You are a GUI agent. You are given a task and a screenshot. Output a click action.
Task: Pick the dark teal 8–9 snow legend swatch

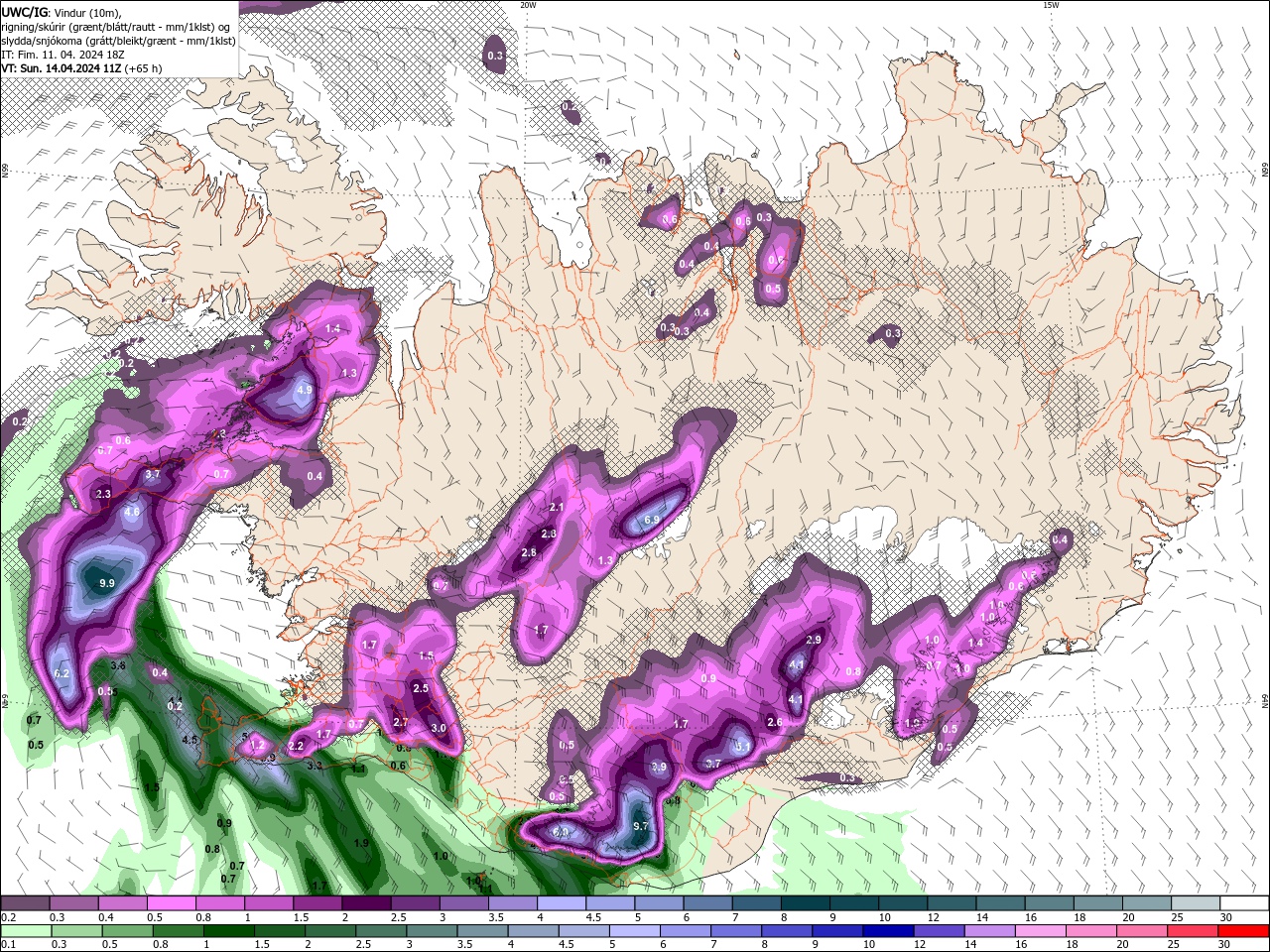805,903
